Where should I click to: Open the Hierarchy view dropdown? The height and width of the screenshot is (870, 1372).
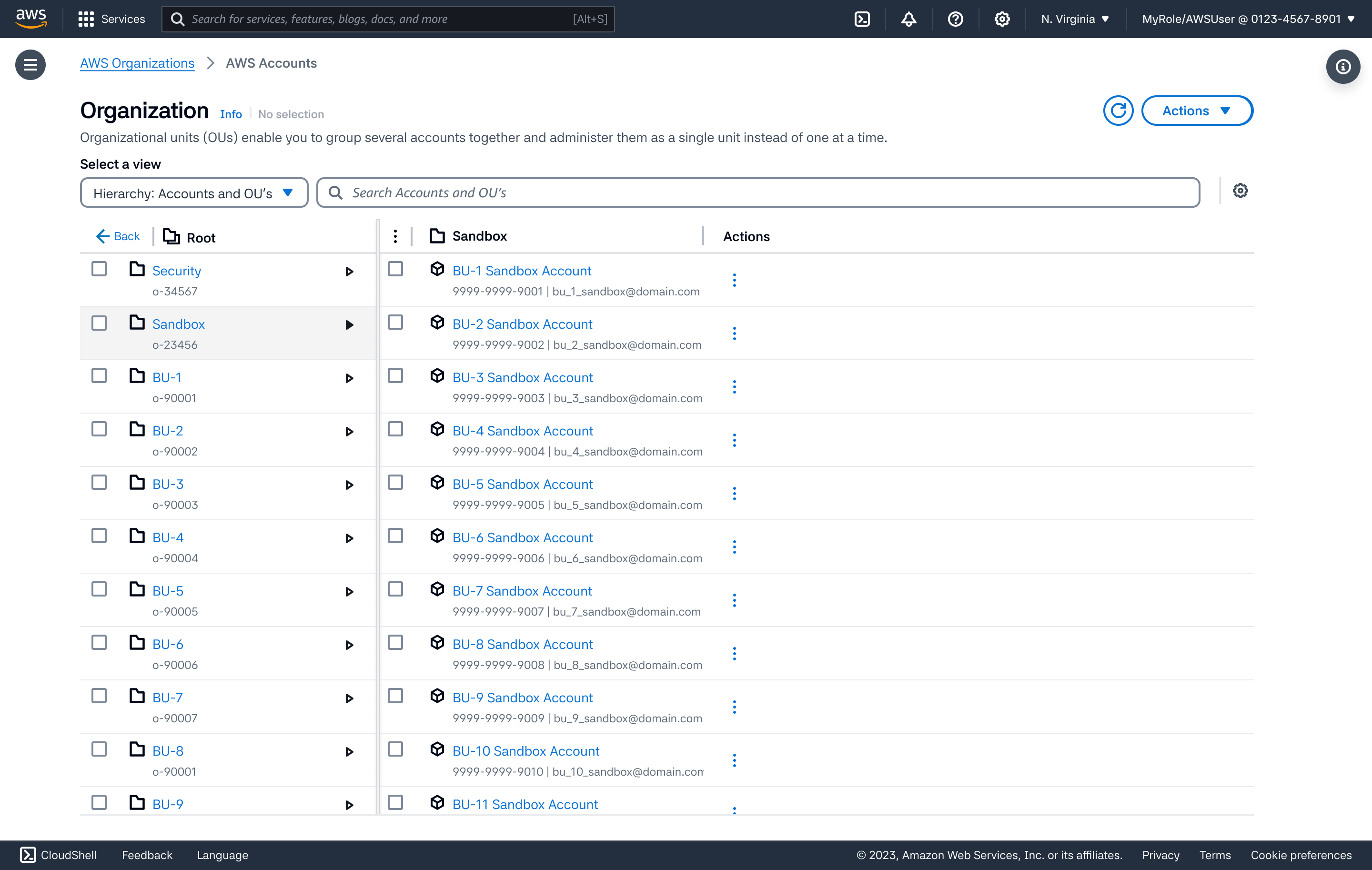pyautogui.click(x=194, y=193)
